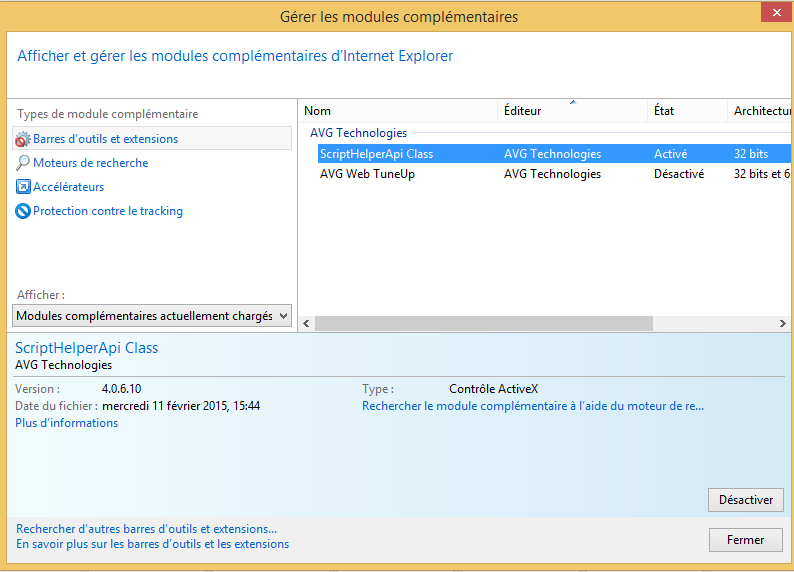The height and width of the screenshot is (572, 794).
Task: Select the AVG Web TuneUp row
Action: (554, 174)
